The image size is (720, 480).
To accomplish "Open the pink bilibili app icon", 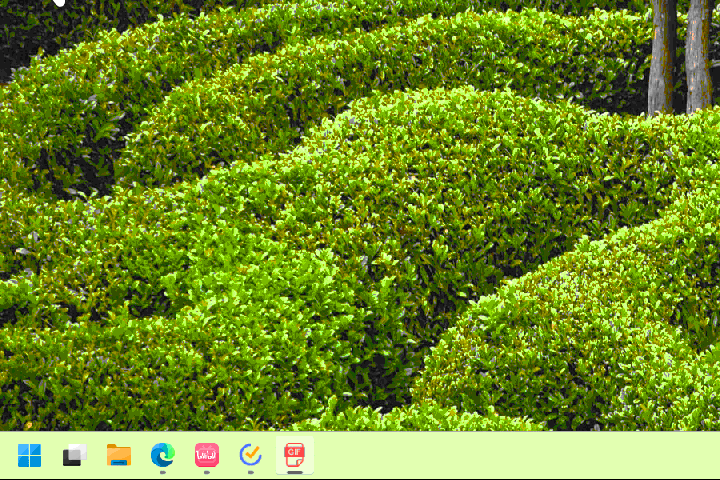I will pyautogui.click(x=206, y=455).
